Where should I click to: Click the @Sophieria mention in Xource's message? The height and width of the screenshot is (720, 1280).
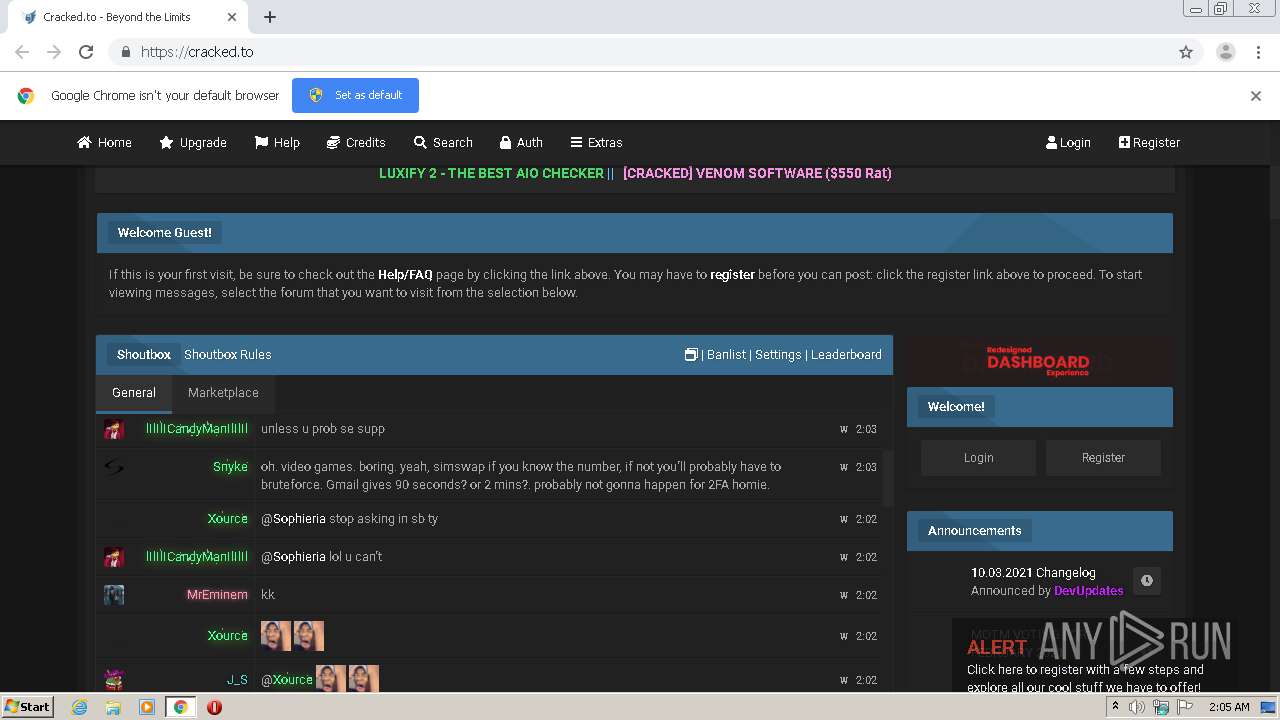[x=293, y=519]
